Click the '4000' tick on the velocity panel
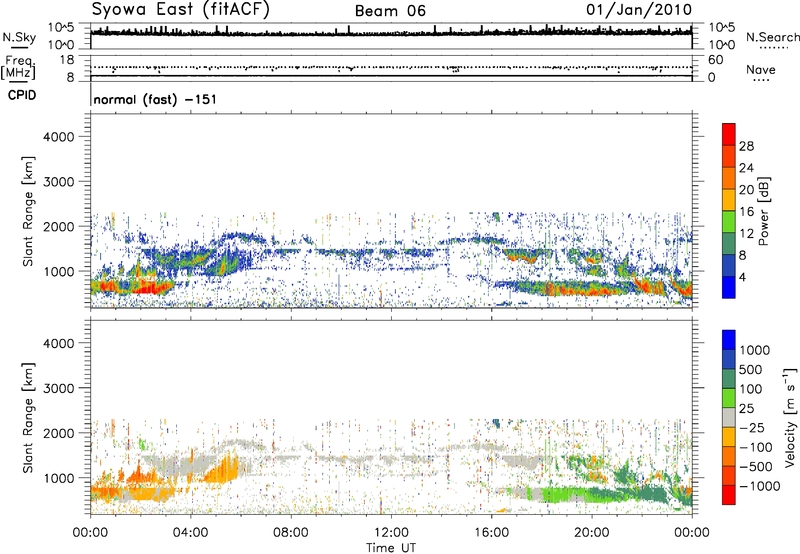The width and height of the screenshot is (800, 554). tap(59, 343)
